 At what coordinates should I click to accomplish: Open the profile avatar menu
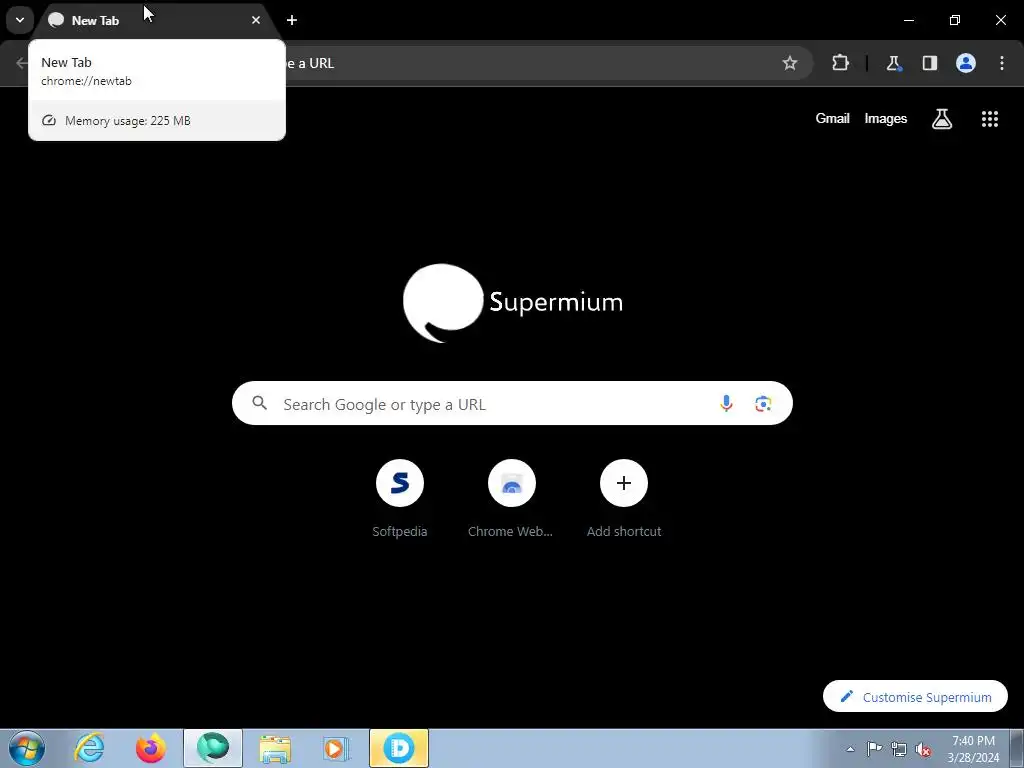pyautogui.click(x=966, y=63)
